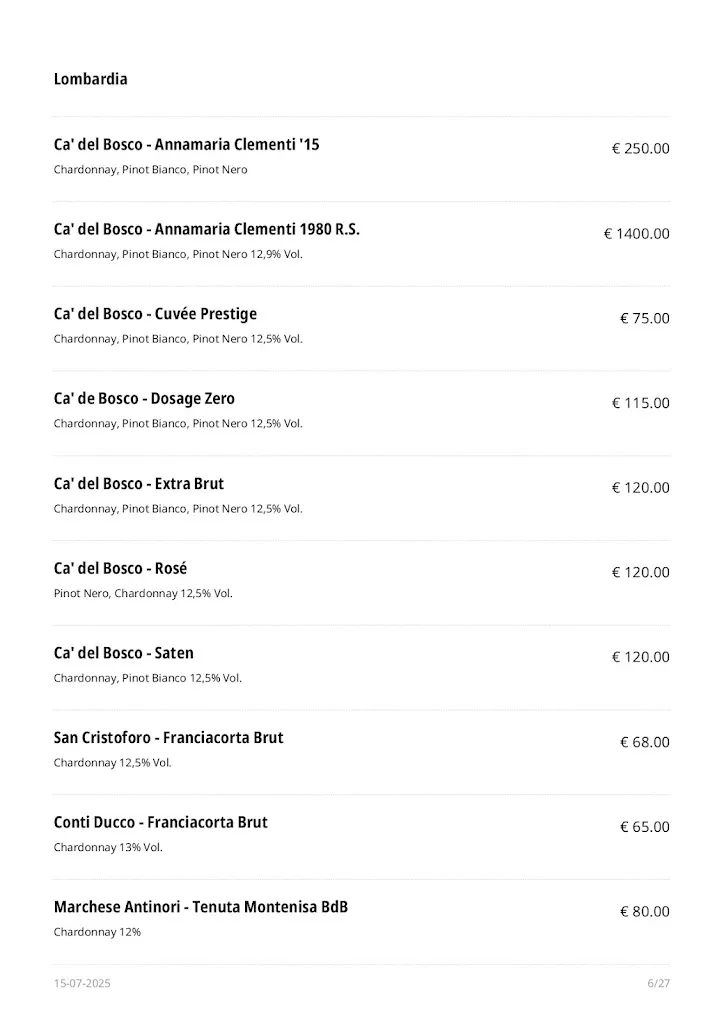
Task: Open Annamaria Clementi 1980 R.S. wine entry
Action: [206, 230]
